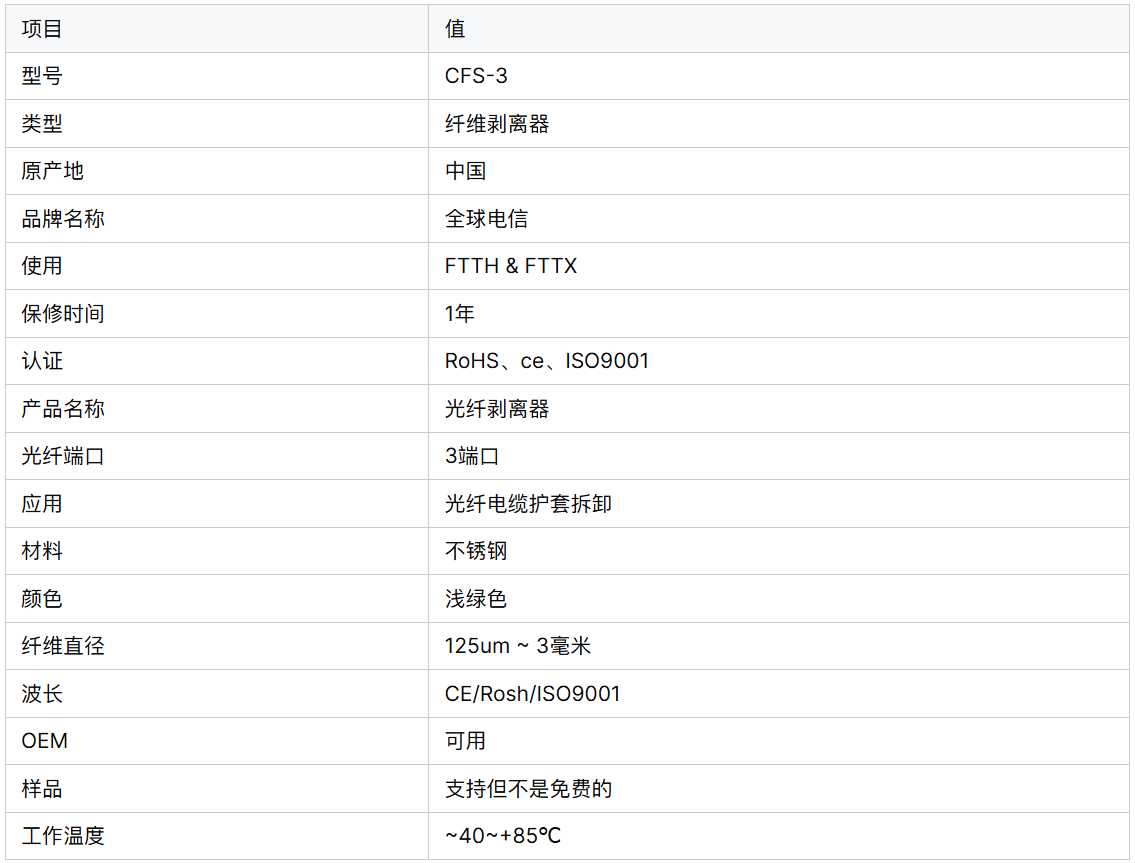Click the 型号 row label
Screen dimensions: 1135x863
pyautogui.click(x=42, y=76)
